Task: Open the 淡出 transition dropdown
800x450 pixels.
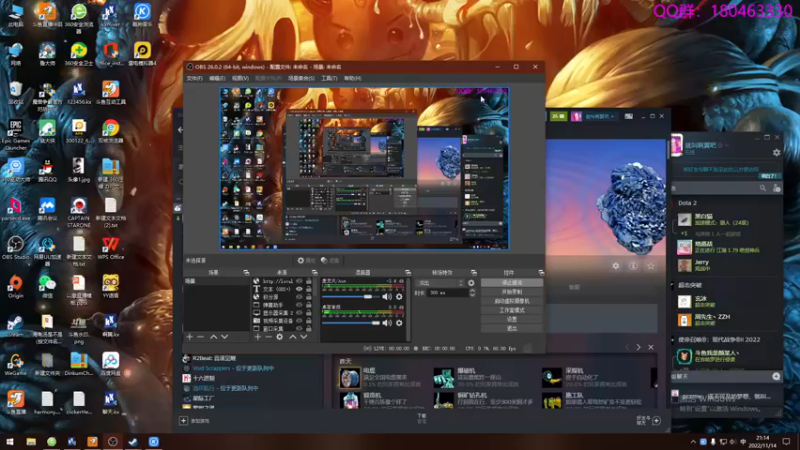Action: (440, 283)
